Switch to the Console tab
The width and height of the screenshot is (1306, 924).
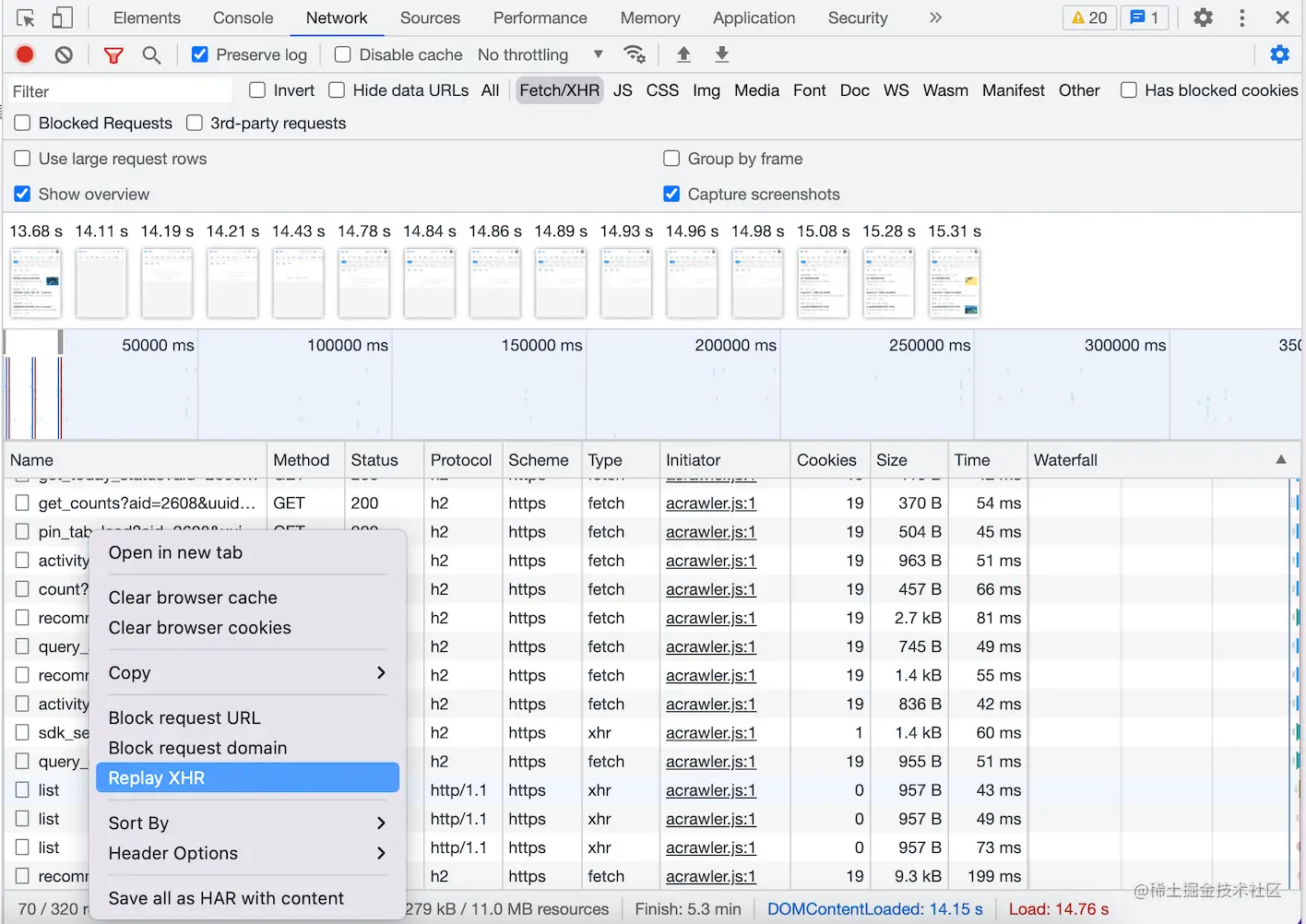[x=243, y=18]
